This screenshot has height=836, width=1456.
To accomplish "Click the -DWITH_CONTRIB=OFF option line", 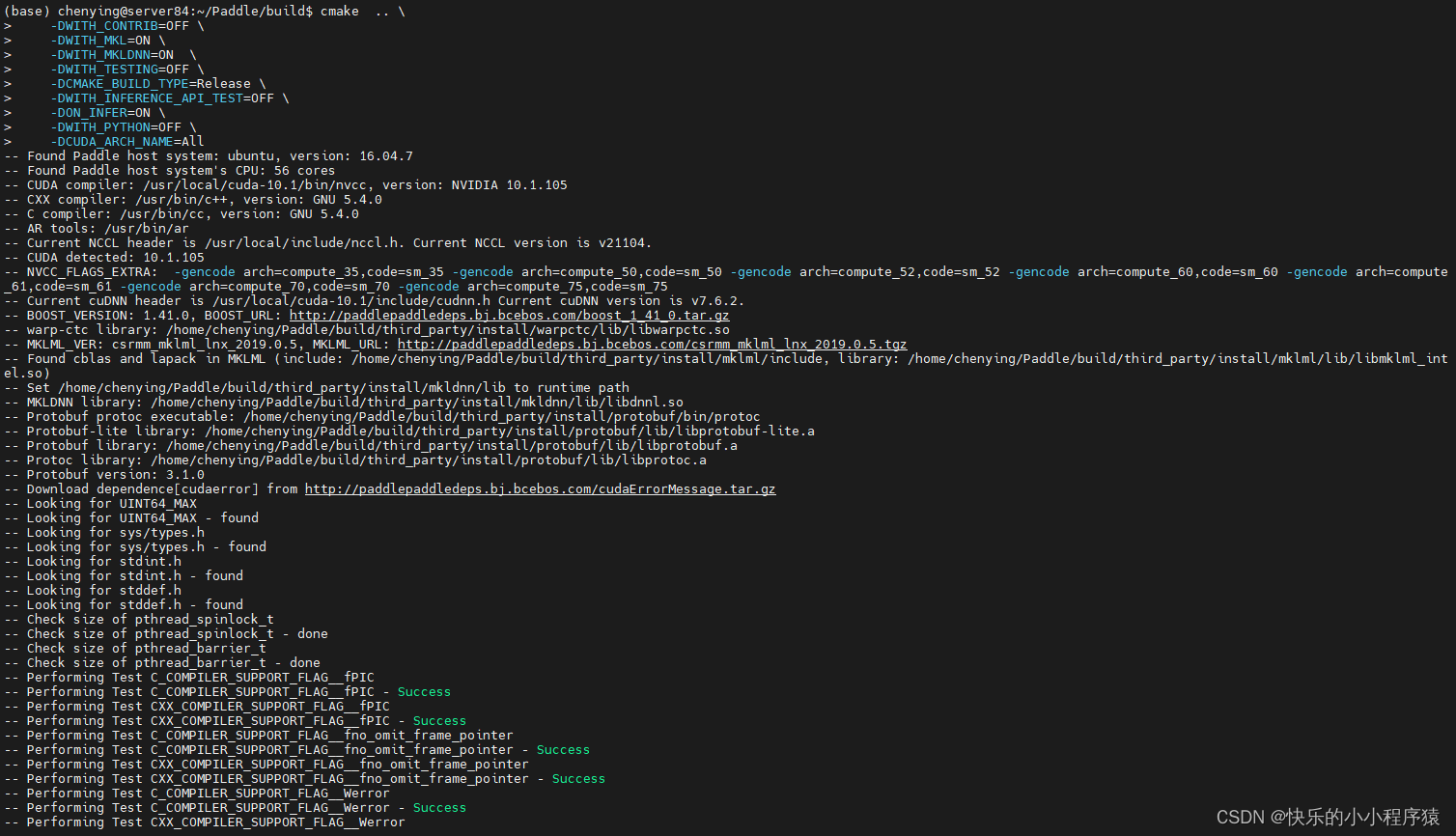I will [126, 26].
